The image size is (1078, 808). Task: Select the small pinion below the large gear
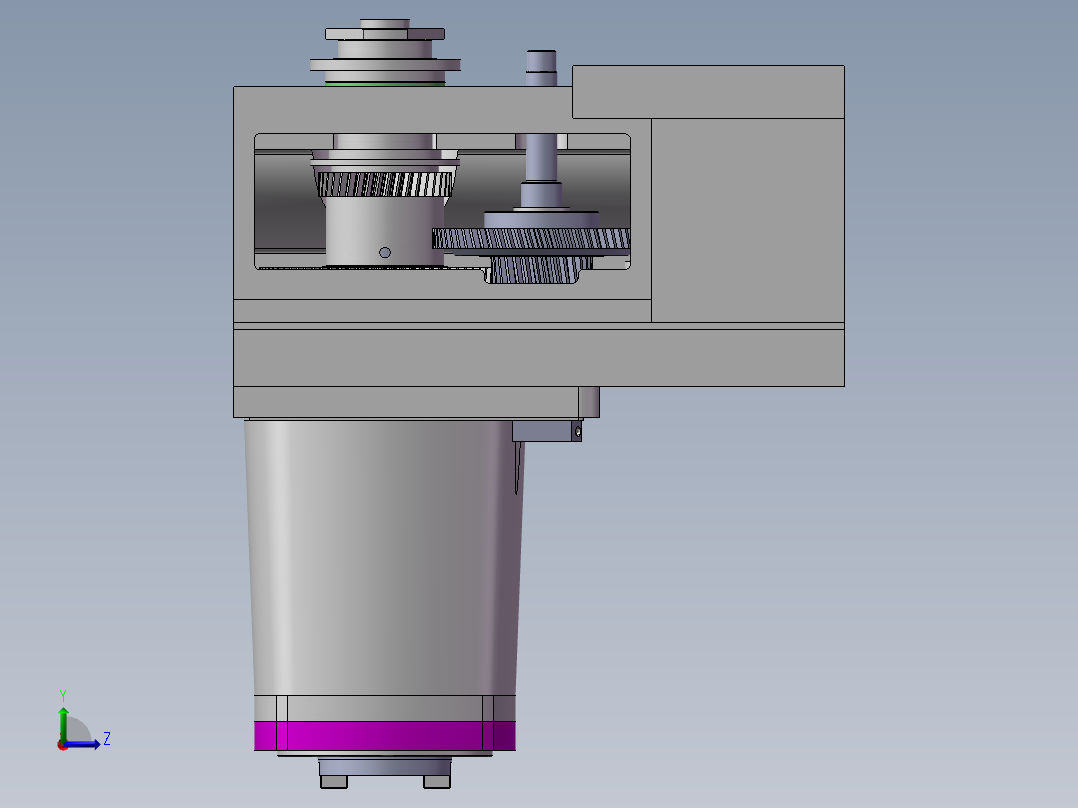[x=536, y=270]
